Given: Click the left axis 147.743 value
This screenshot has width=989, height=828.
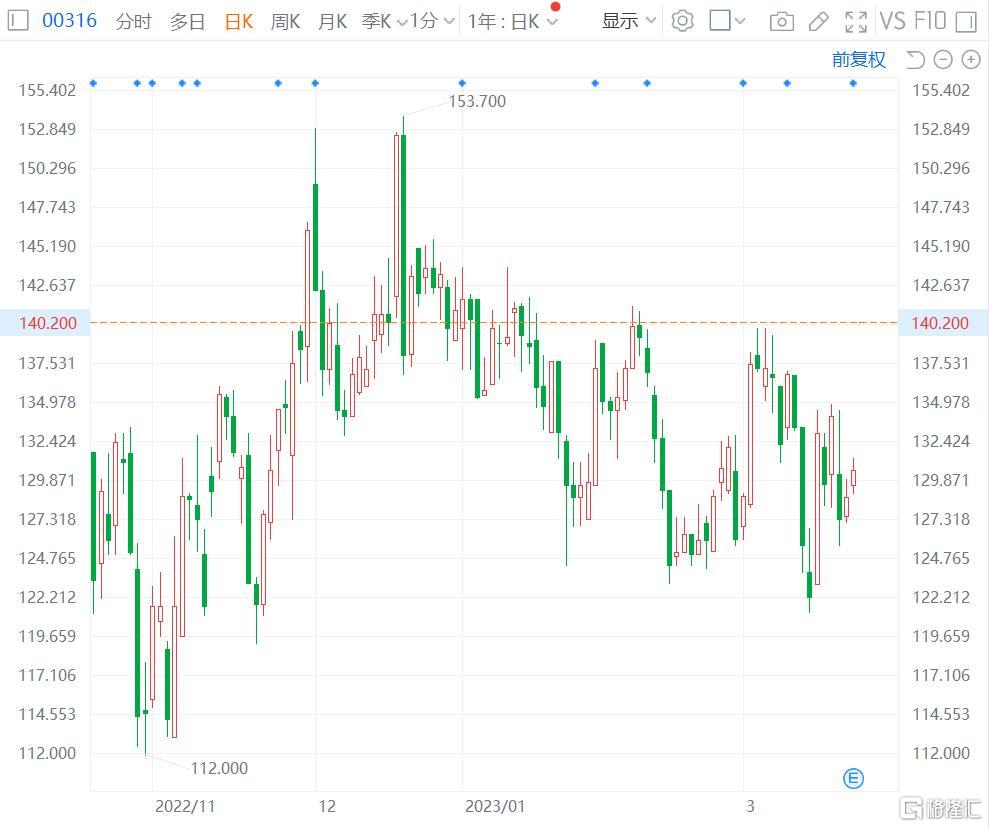Looking at the screenshot, I should click(x=47, y=207).
